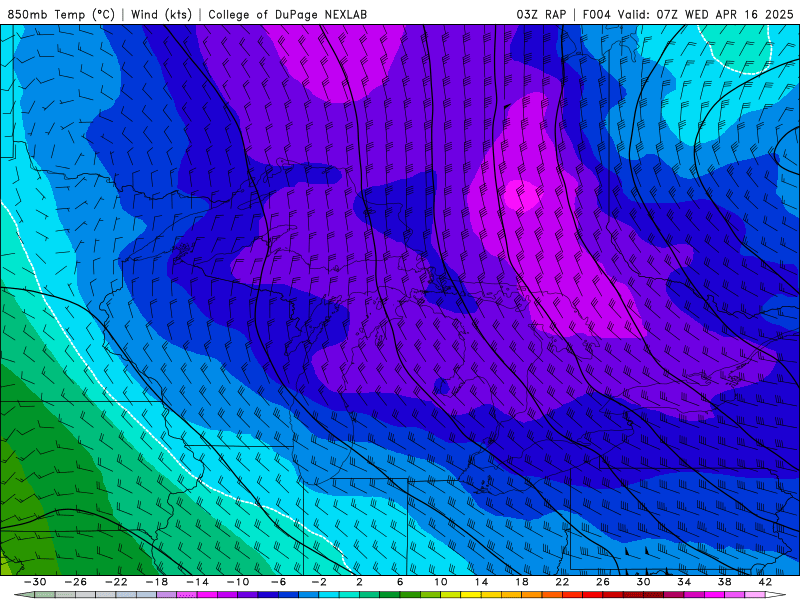Viewport: 800px width, 600px height.
Task: Select the 38 temperature scale label
Action: (x=724, y=582)
